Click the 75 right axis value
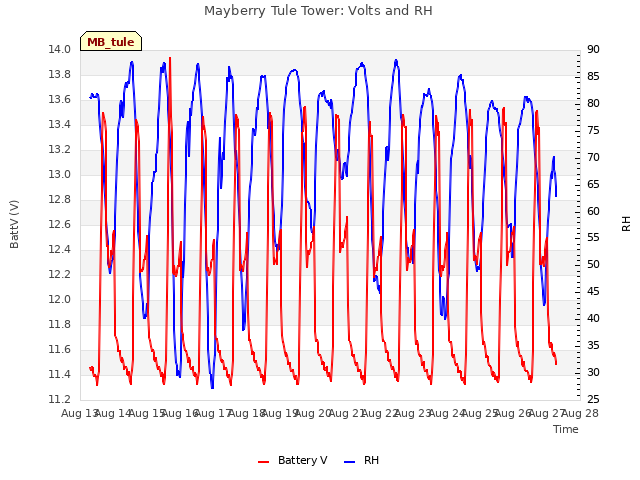 pyautogui.click(x=593, y=130)
